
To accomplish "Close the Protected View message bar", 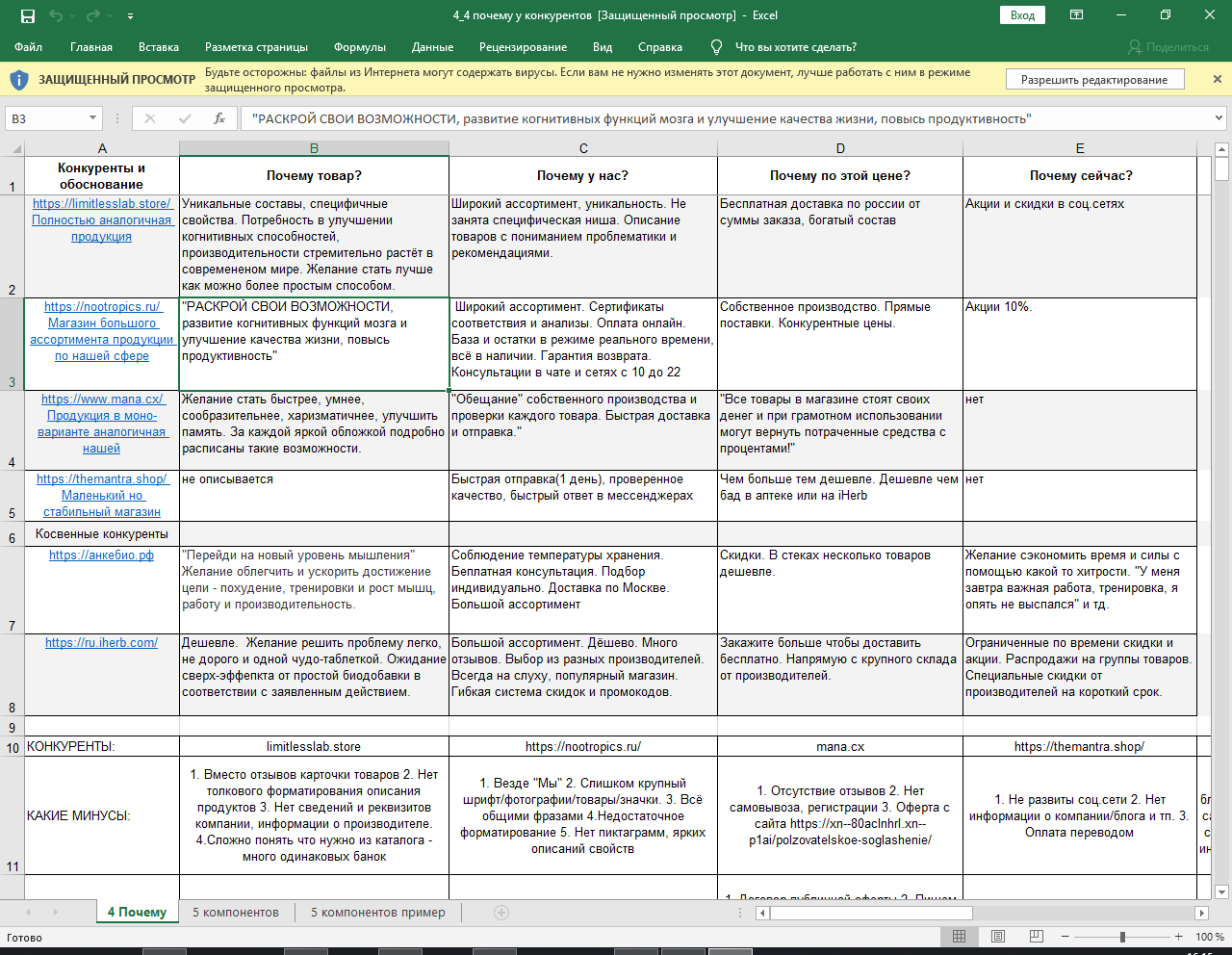I will (1217, 79).
